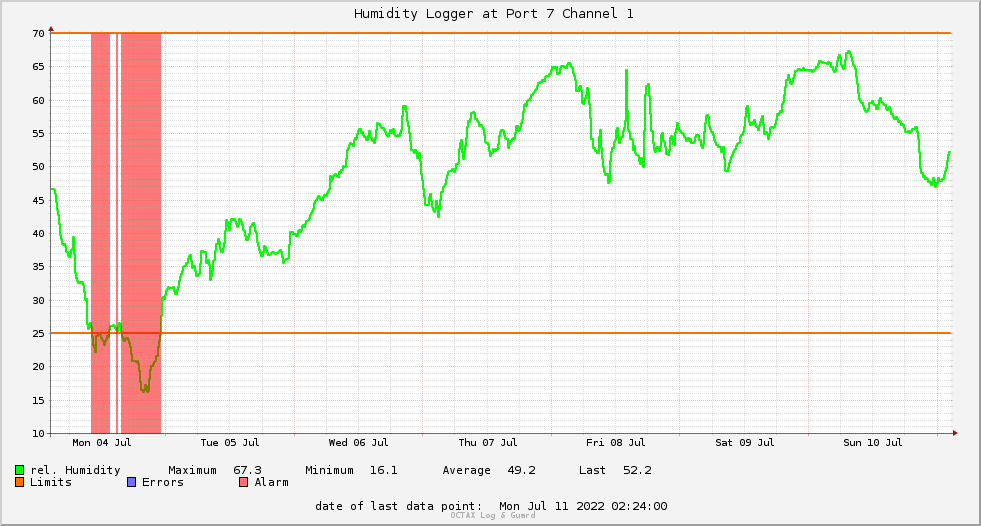Click the y-axis label 35
The height and width of the screenshot is (526, 981).
(x=38, y=266)
